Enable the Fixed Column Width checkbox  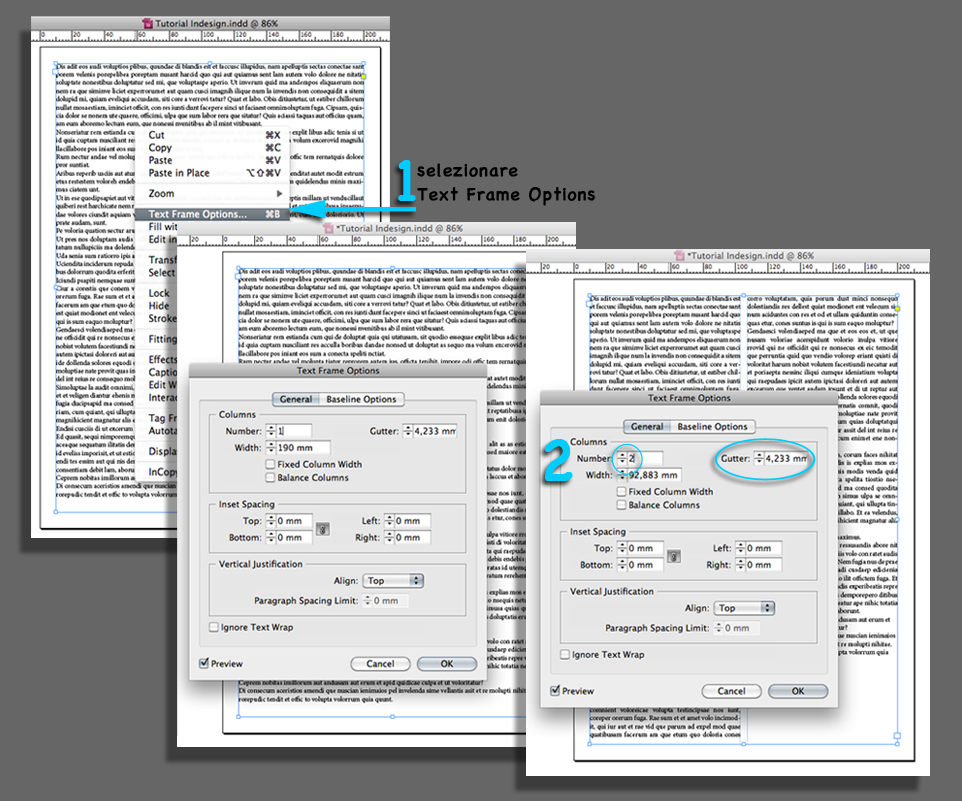pos(621,493)
